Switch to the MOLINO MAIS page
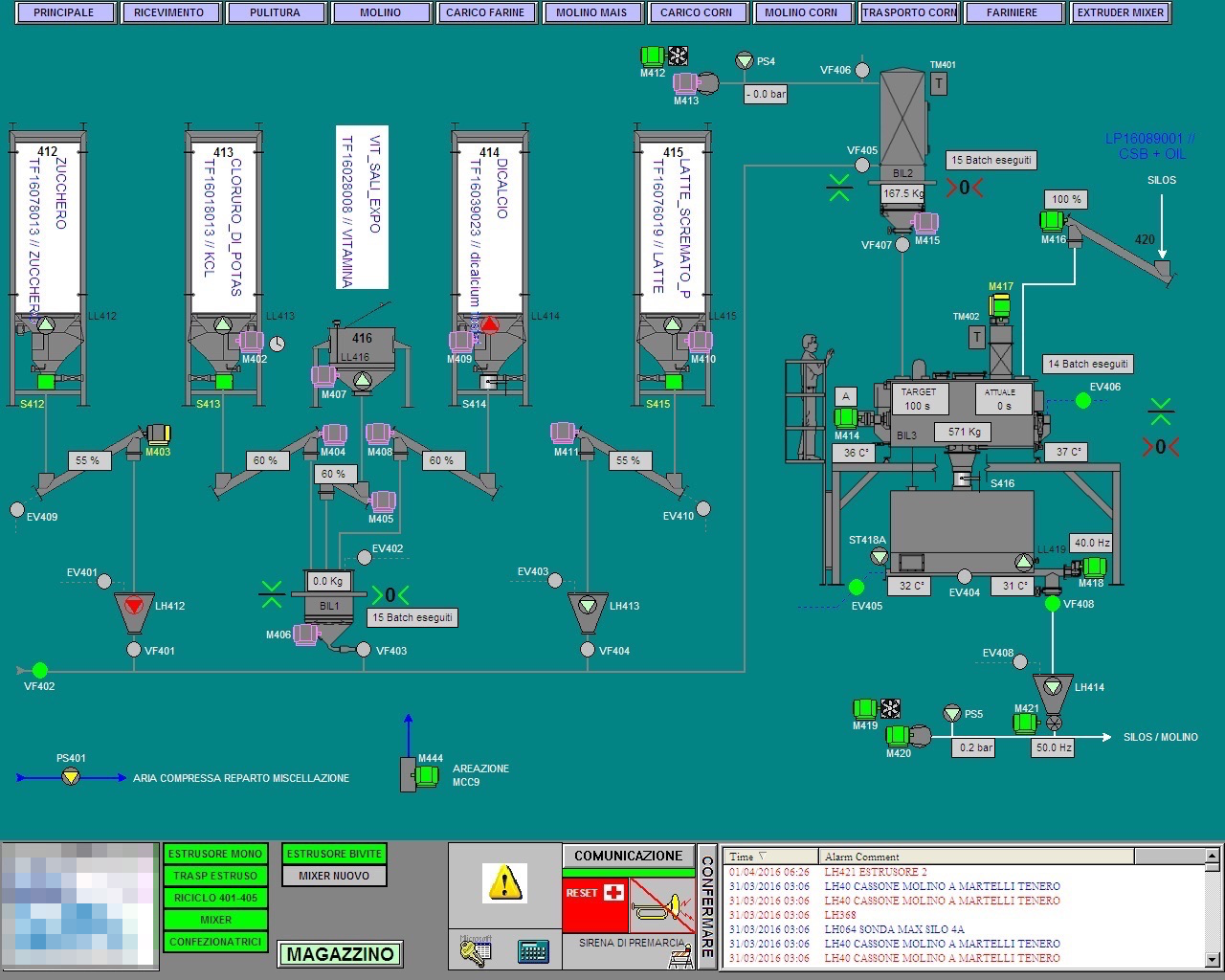Image resolution: width=1225 pixels, height=980 pixels. [x=590, y=12]
